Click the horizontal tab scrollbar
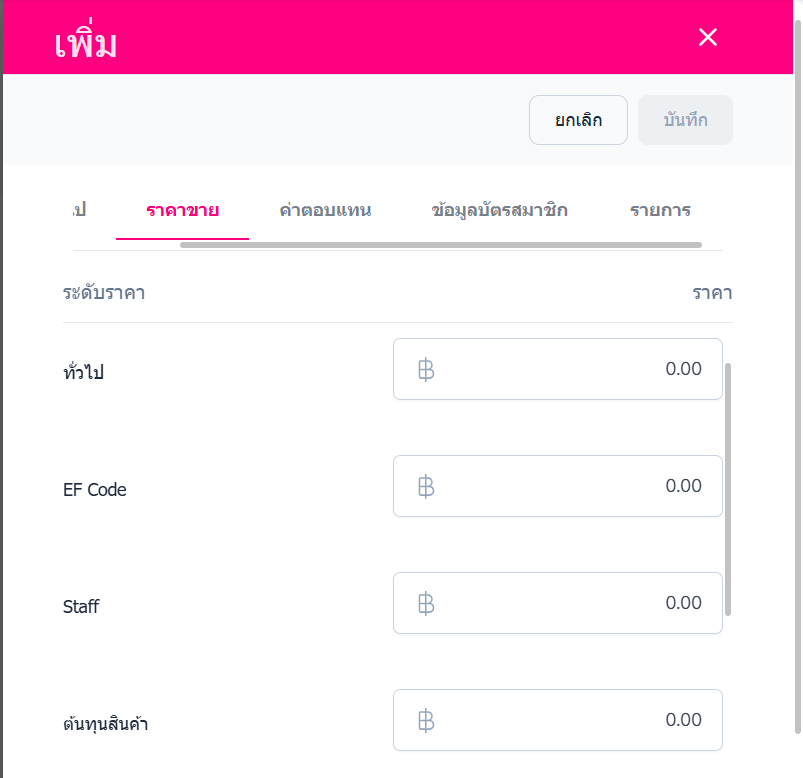The image size is (803, 778). (440, 244)
